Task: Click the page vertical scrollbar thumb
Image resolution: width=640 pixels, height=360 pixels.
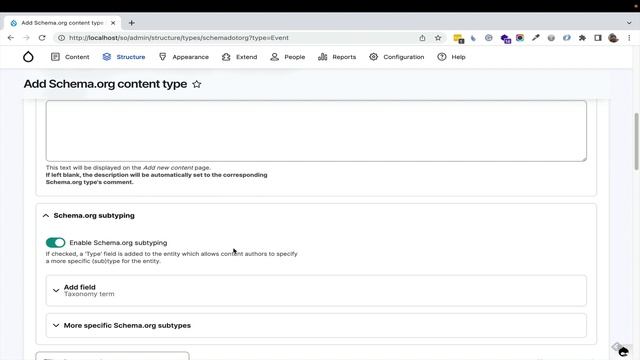Action: (636, 141)
